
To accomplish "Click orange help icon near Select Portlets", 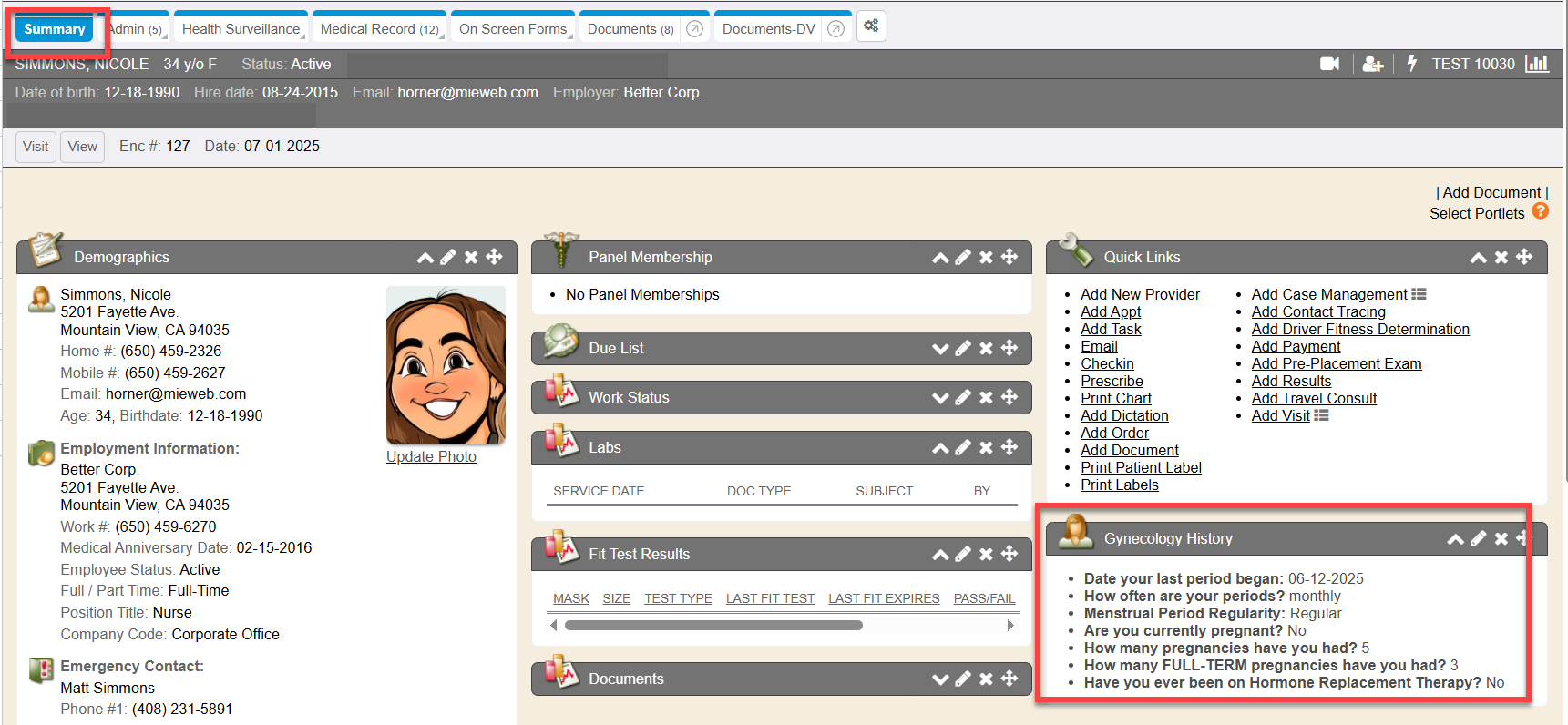I will 1540,211.
